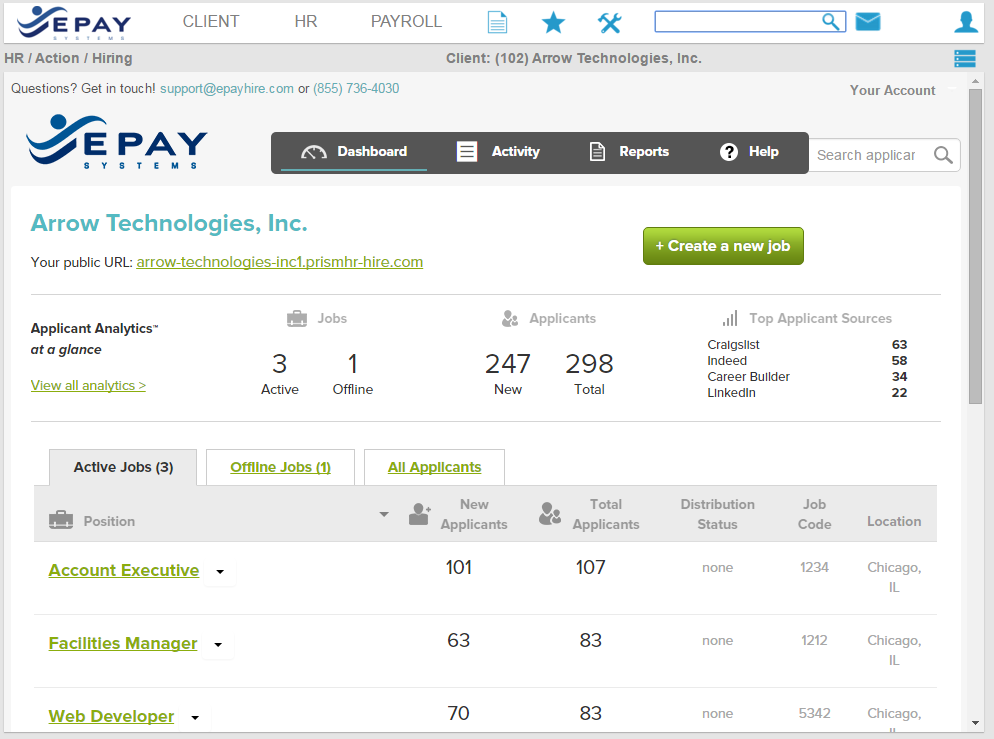
Task: Expand the Web Developer dropdown arrow
Action: coord(195,718)
